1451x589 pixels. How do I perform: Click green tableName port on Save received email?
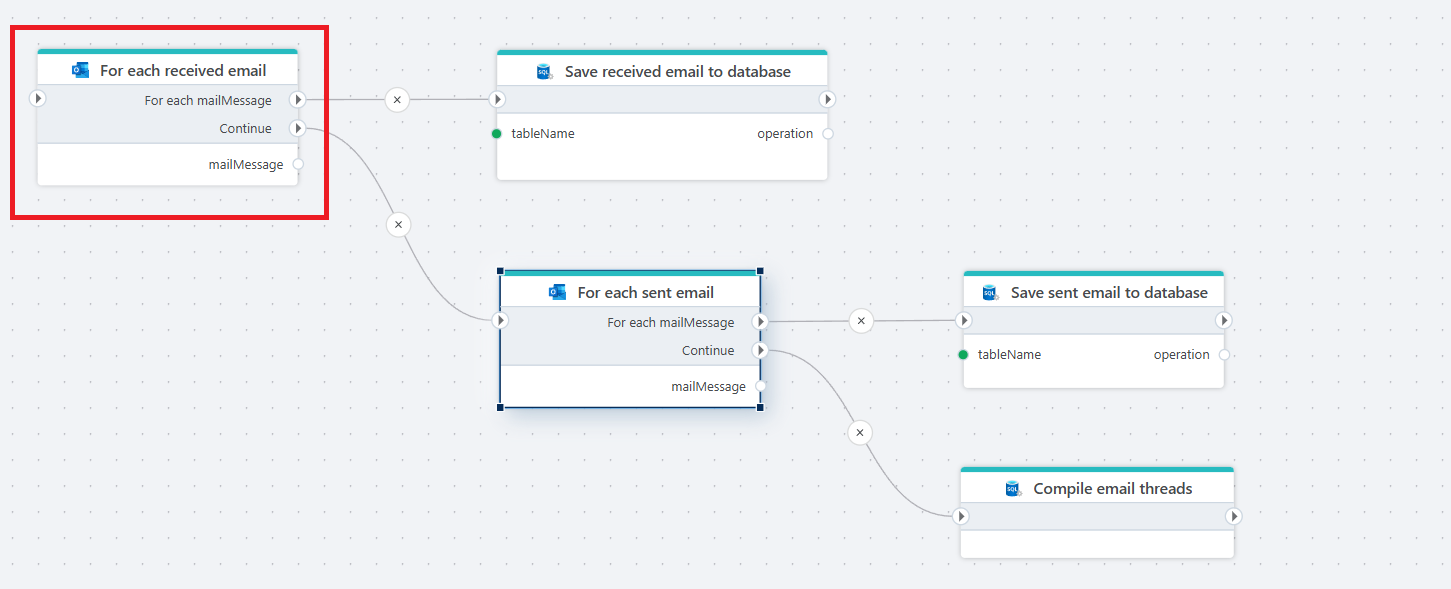coord(497,134)
